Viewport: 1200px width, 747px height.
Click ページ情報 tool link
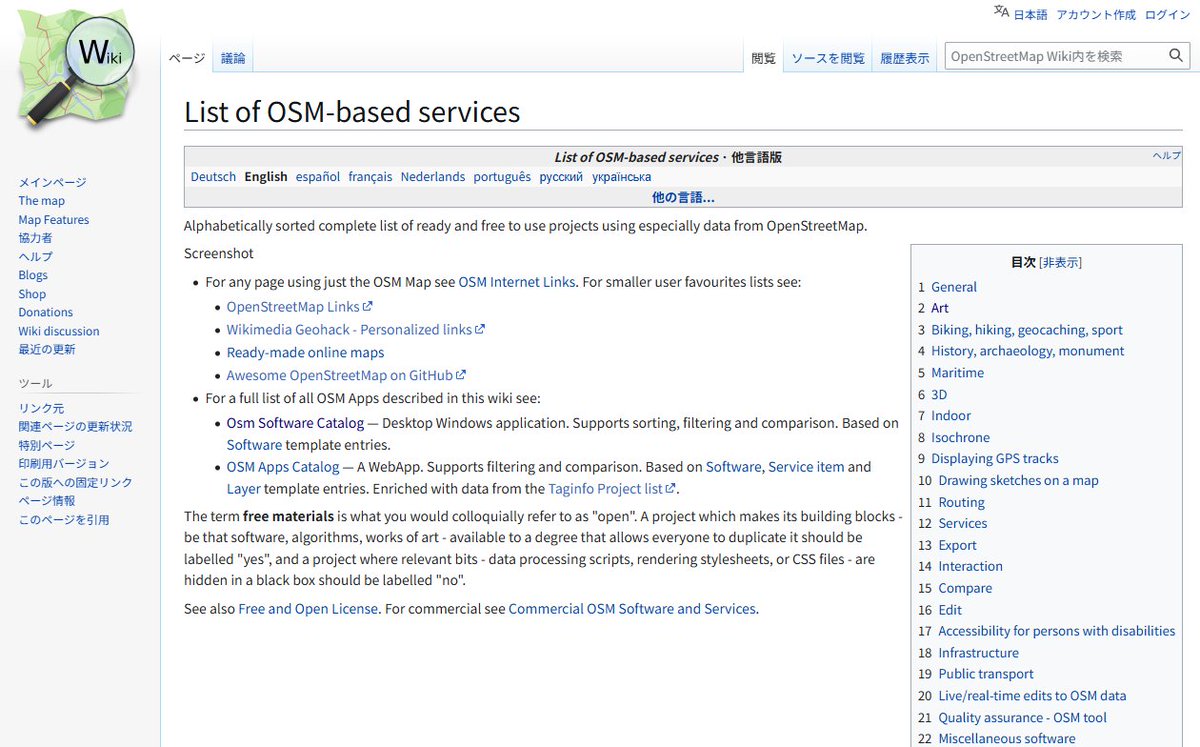[46, 501]
